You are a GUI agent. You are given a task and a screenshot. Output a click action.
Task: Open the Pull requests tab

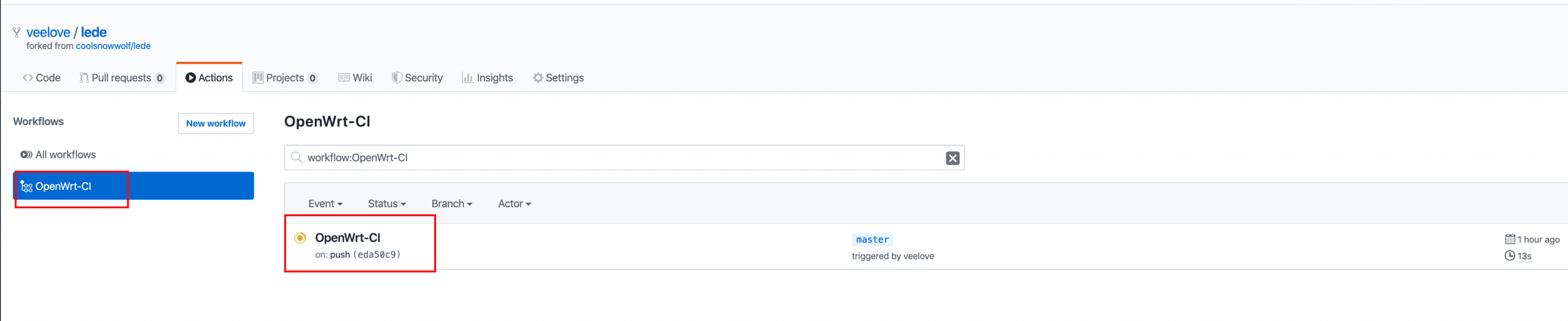coord(122,78)
